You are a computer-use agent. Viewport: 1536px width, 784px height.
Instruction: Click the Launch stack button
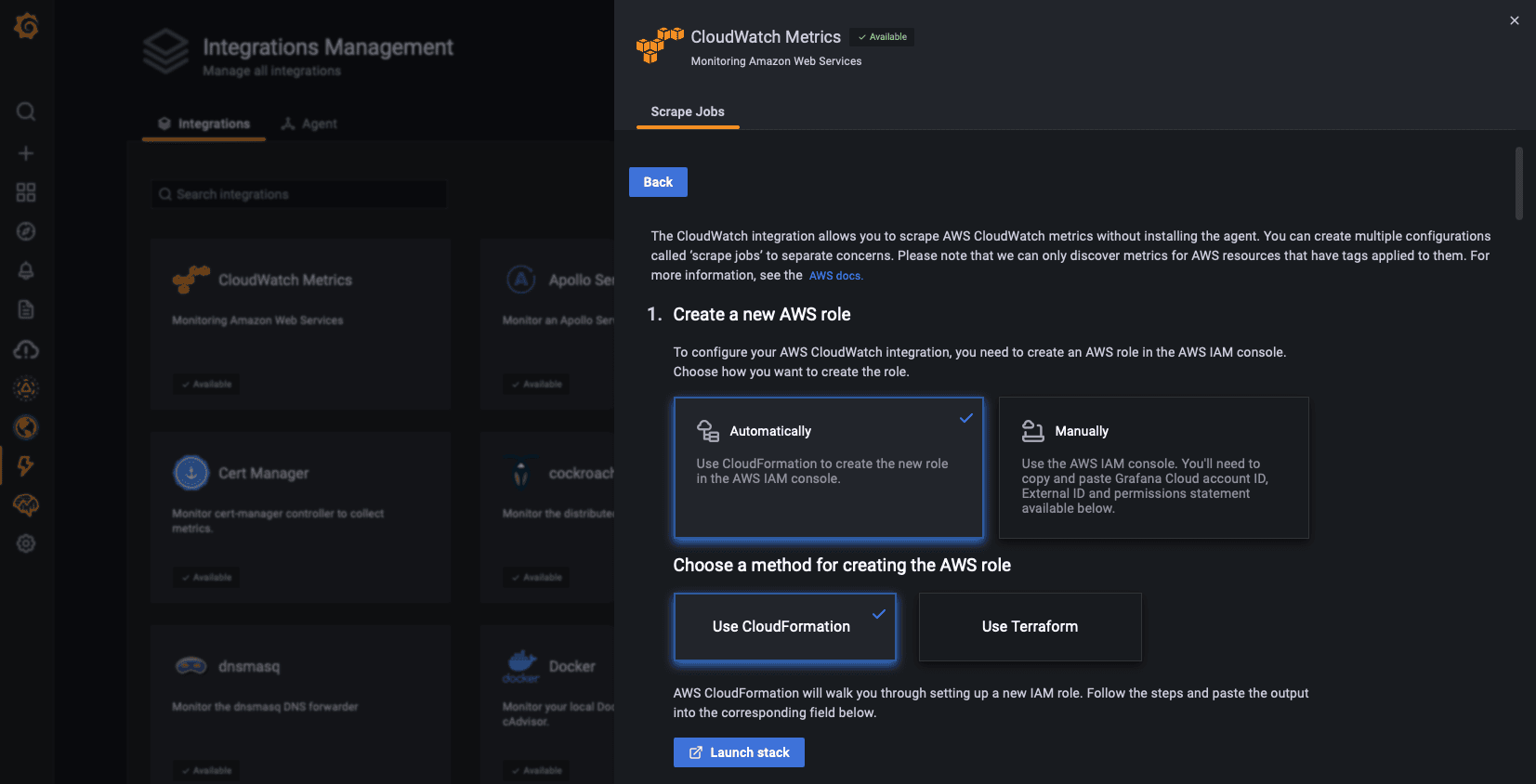pos(739,752)
